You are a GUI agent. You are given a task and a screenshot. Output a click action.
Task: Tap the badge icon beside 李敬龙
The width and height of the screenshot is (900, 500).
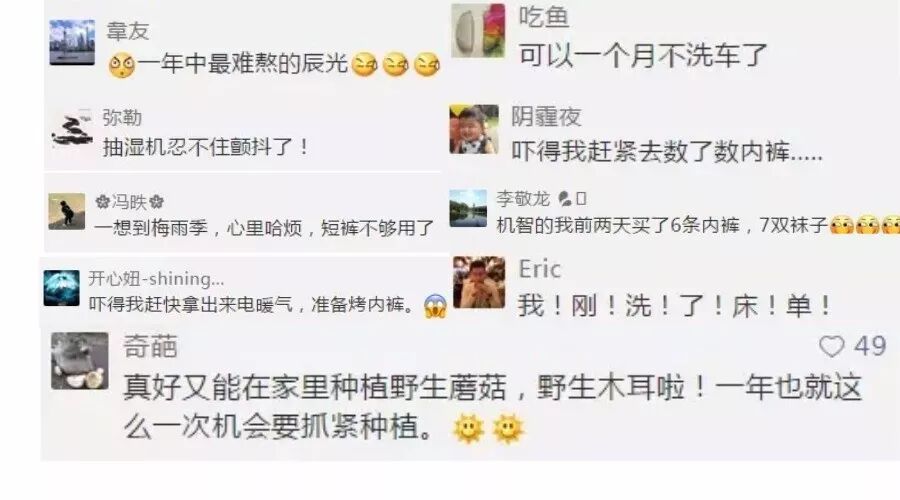pyautogui.click(x=565, y=199)
